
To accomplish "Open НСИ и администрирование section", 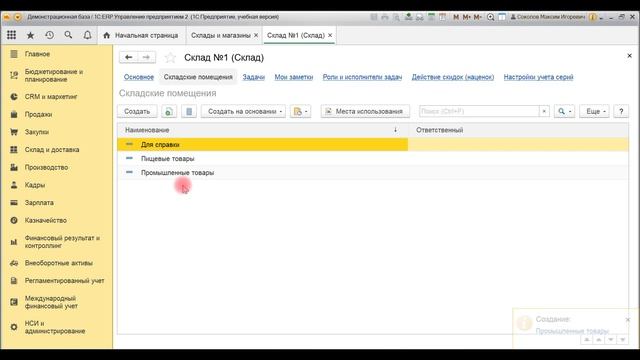I will pyautogui.click(x=55, y=327).
